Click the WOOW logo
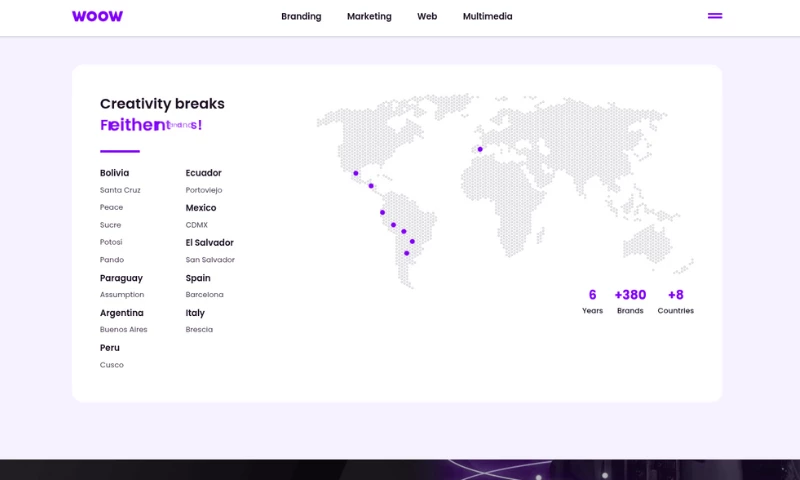Viewport: 800px width, 480px height. (97, 16)
